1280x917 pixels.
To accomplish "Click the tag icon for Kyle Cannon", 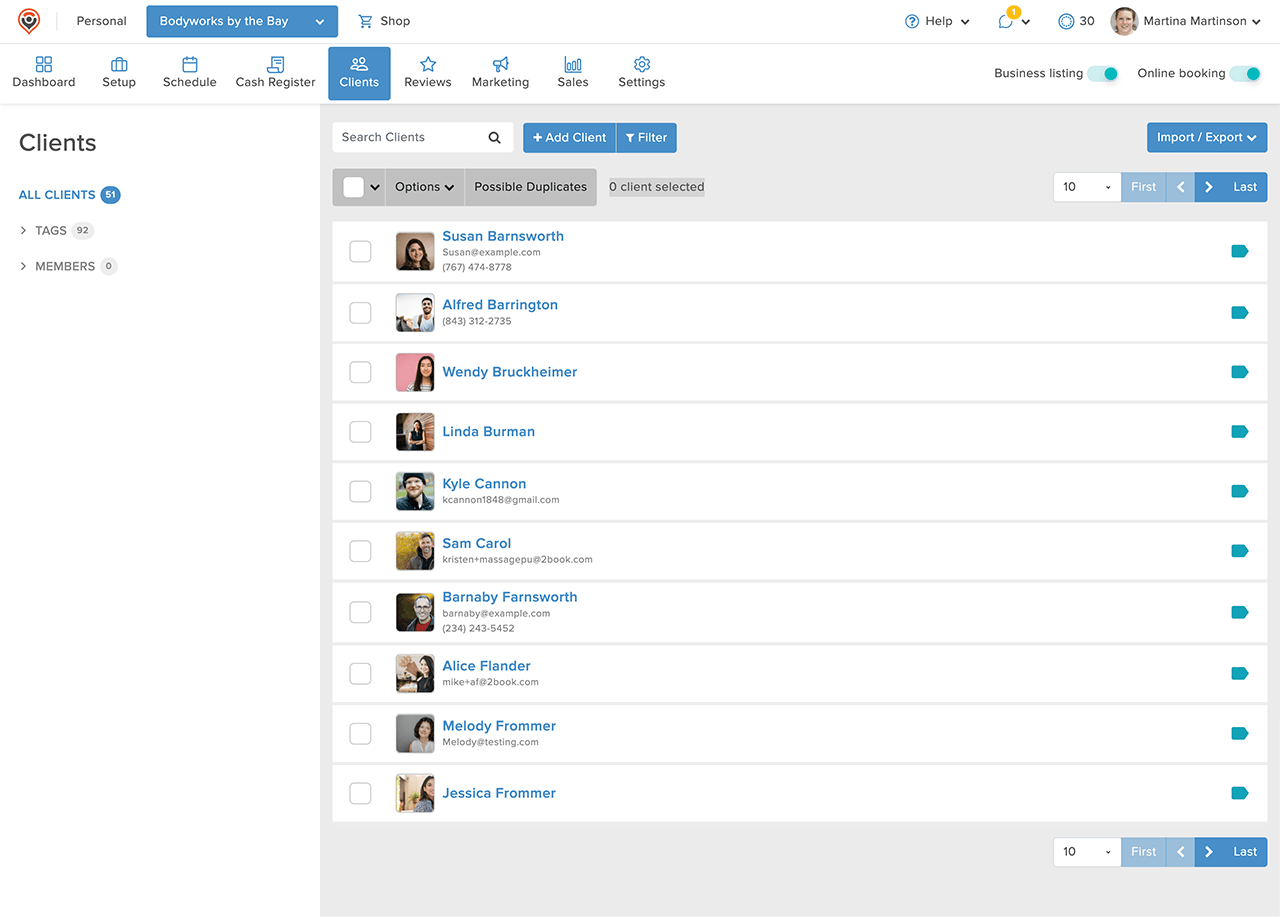I will pyautogui.click(x=1240, y=491).
